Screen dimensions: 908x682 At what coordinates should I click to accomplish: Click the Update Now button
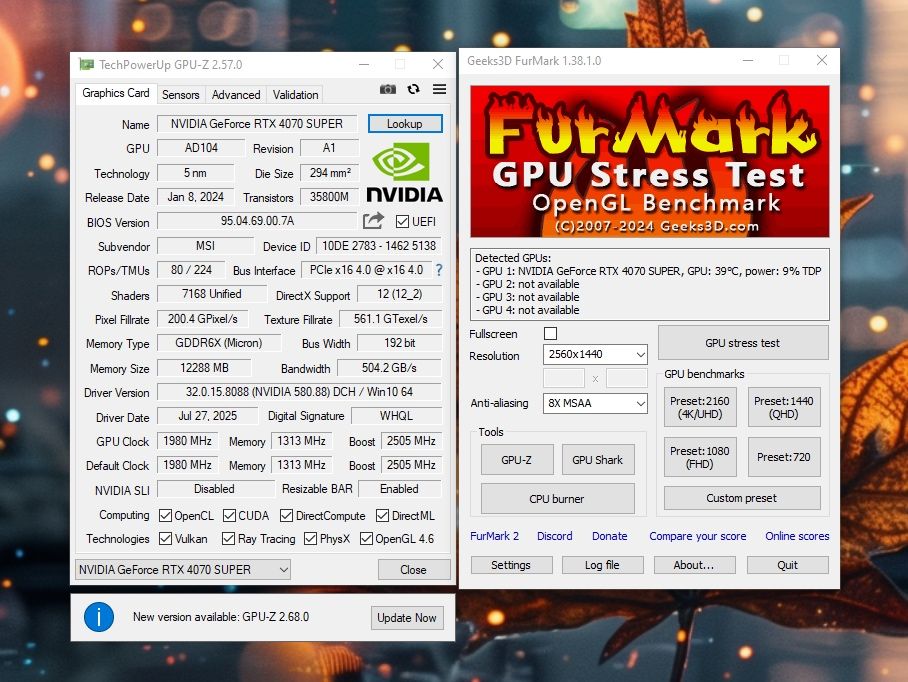[407, 618]
